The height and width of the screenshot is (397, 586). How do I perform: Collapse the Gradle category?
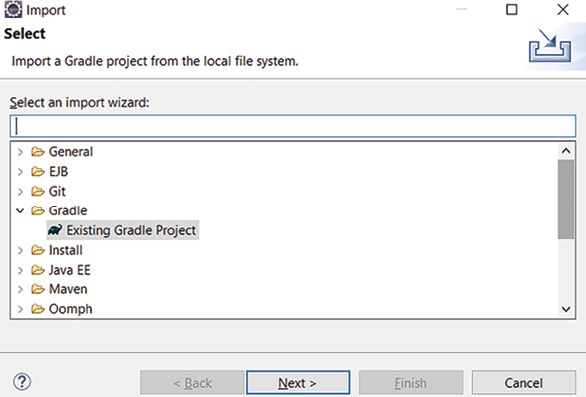point(20,210)
